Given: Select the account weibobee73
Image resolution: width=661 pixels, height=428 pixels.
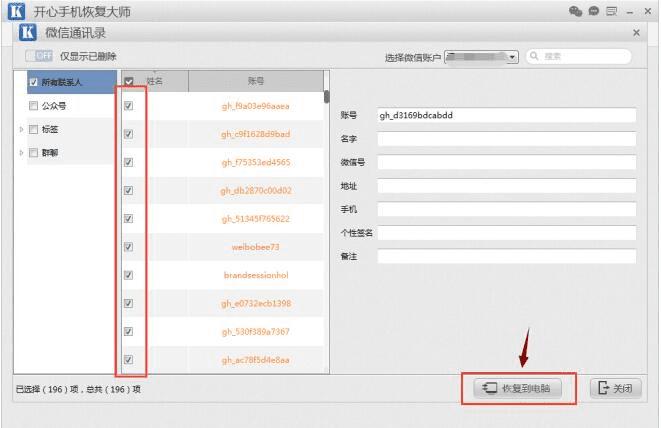Looking at the screenshot, I should coord(255,247).
